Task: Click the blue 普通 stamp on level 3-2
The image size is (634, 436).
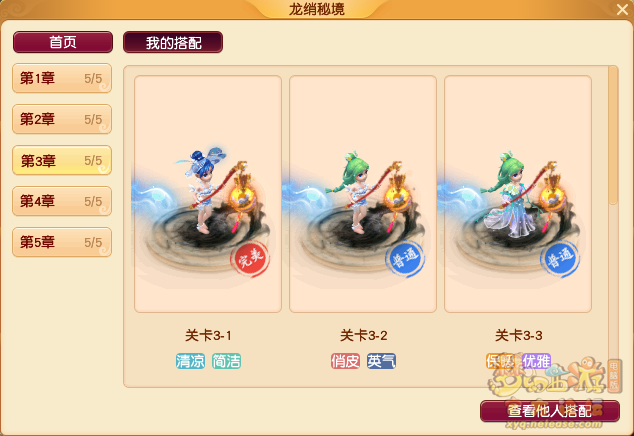Action: (405, 260)
